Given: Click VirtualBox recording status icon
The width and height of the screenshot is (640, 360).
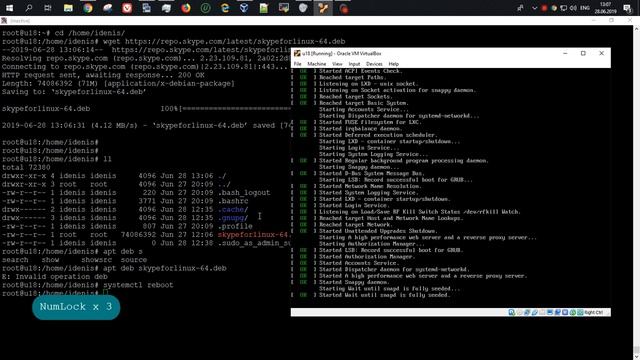Looking at the screenshot, I should pyautogui.click(x=565, y=312).
